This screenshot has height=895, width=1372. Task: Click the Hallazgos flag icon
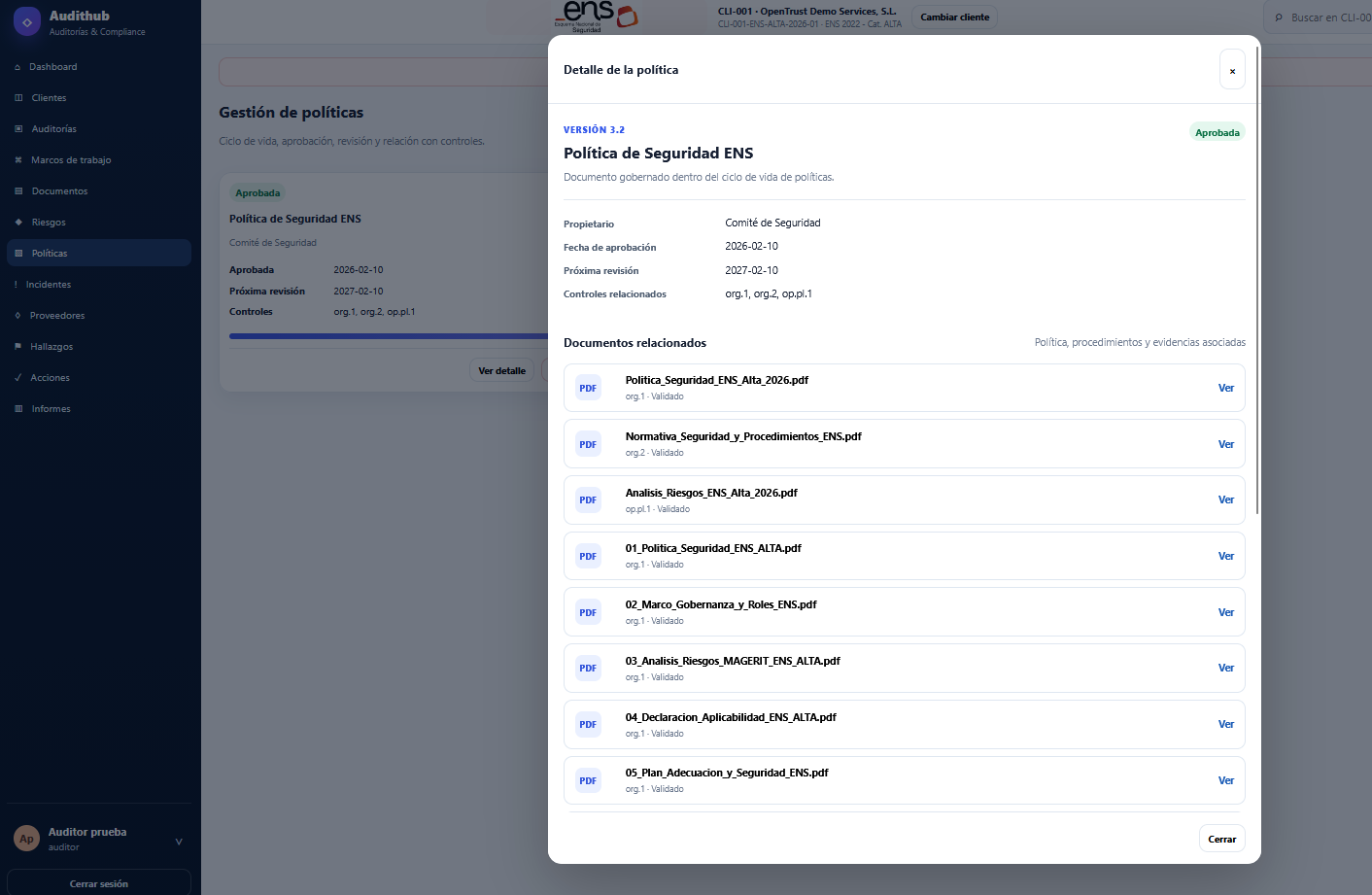click(x=18, y=347)
